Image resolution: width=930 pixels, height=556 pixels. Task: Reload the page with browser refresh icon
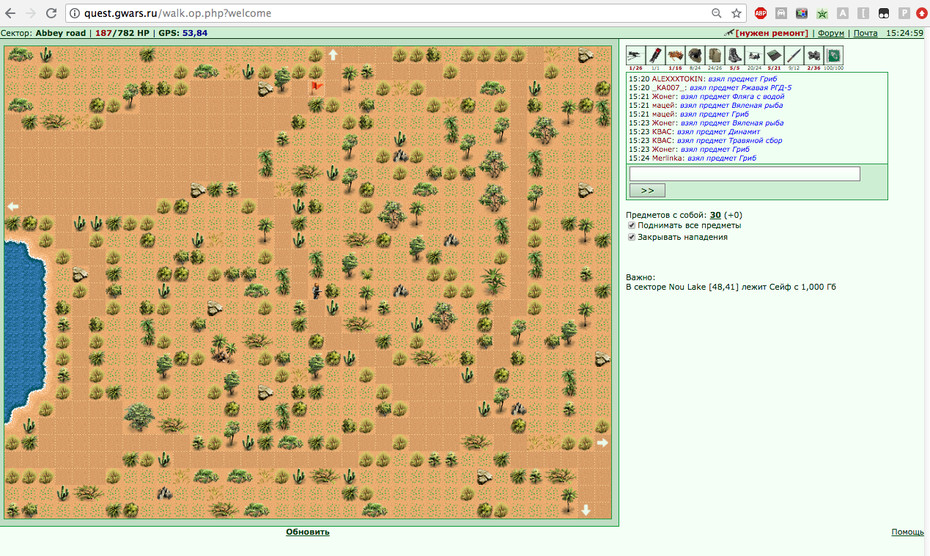click(52, 13)
